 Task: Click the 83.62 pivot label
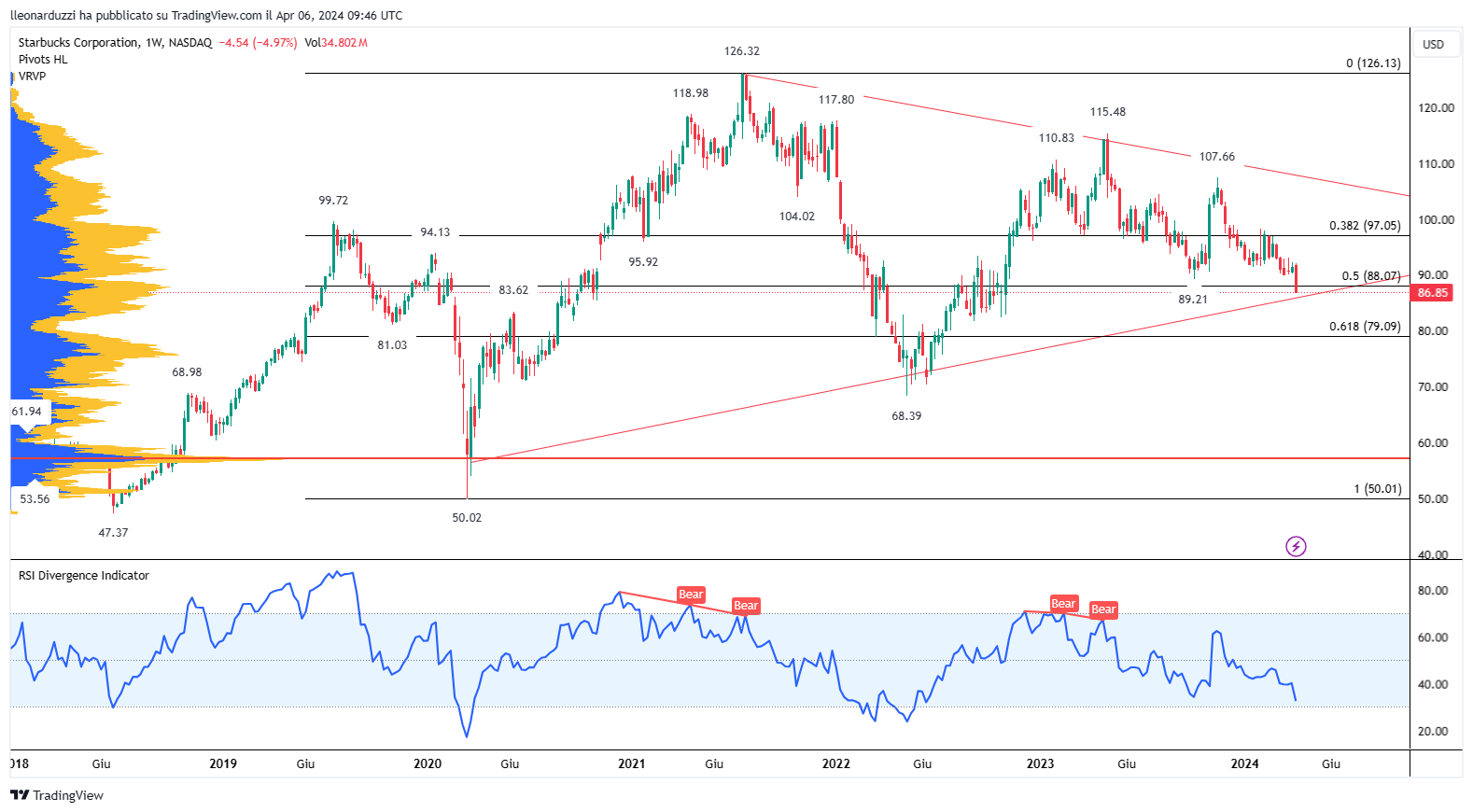pyautogui.click(x=513, y=290)
